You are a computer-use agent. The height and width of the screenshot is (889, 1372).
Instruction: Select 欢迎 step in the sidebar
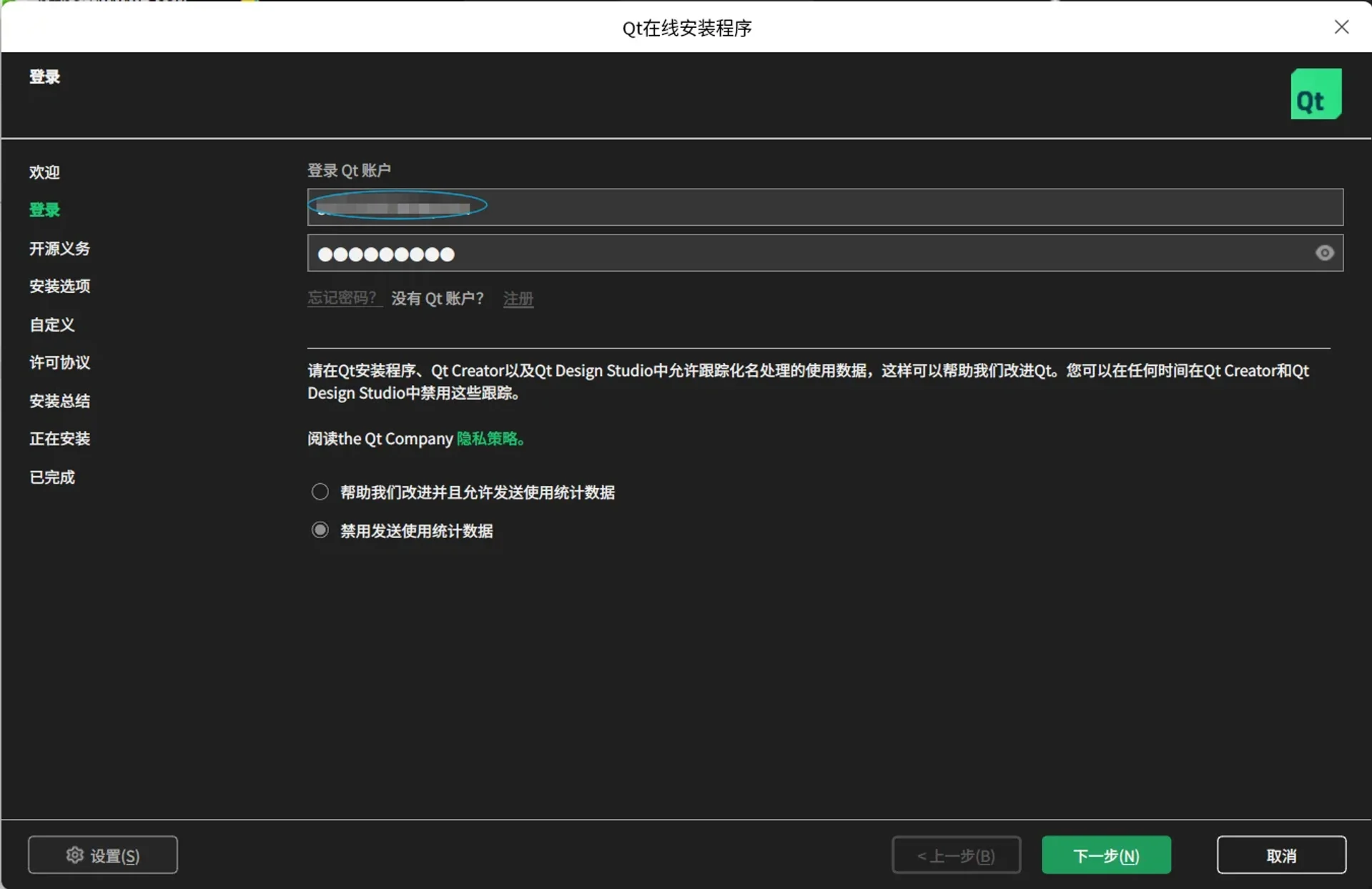coord(44,172)
